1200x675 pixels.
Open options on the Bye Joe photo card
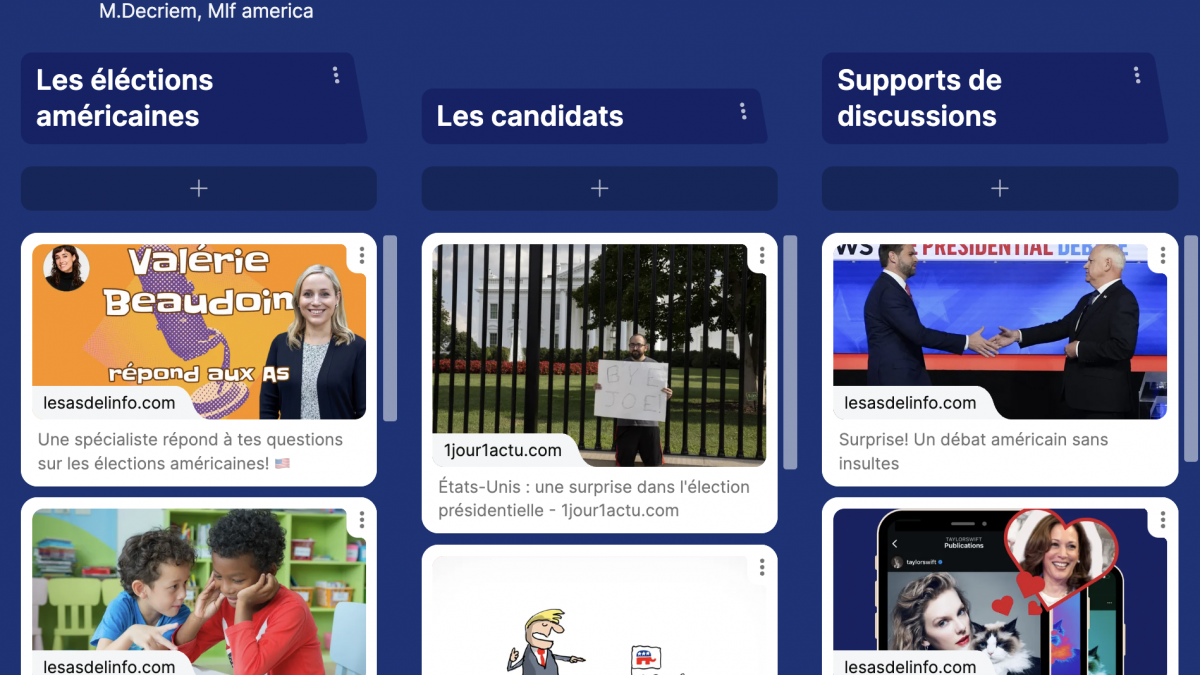(x=762, y=257)
